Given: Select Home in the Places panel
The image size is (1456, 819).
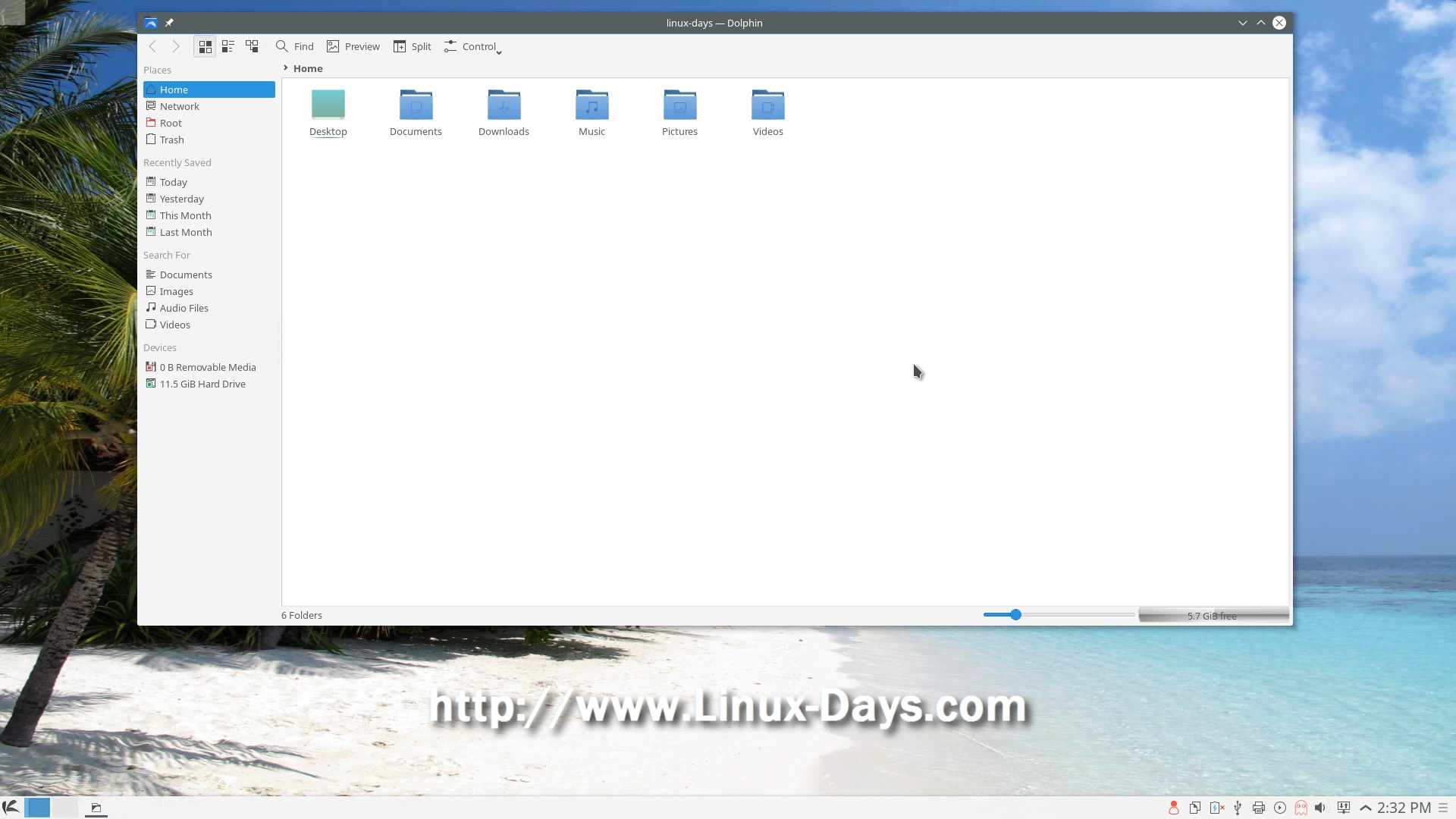Looking at the screenshot, I should pyautogui.click(x=209, y=89).
